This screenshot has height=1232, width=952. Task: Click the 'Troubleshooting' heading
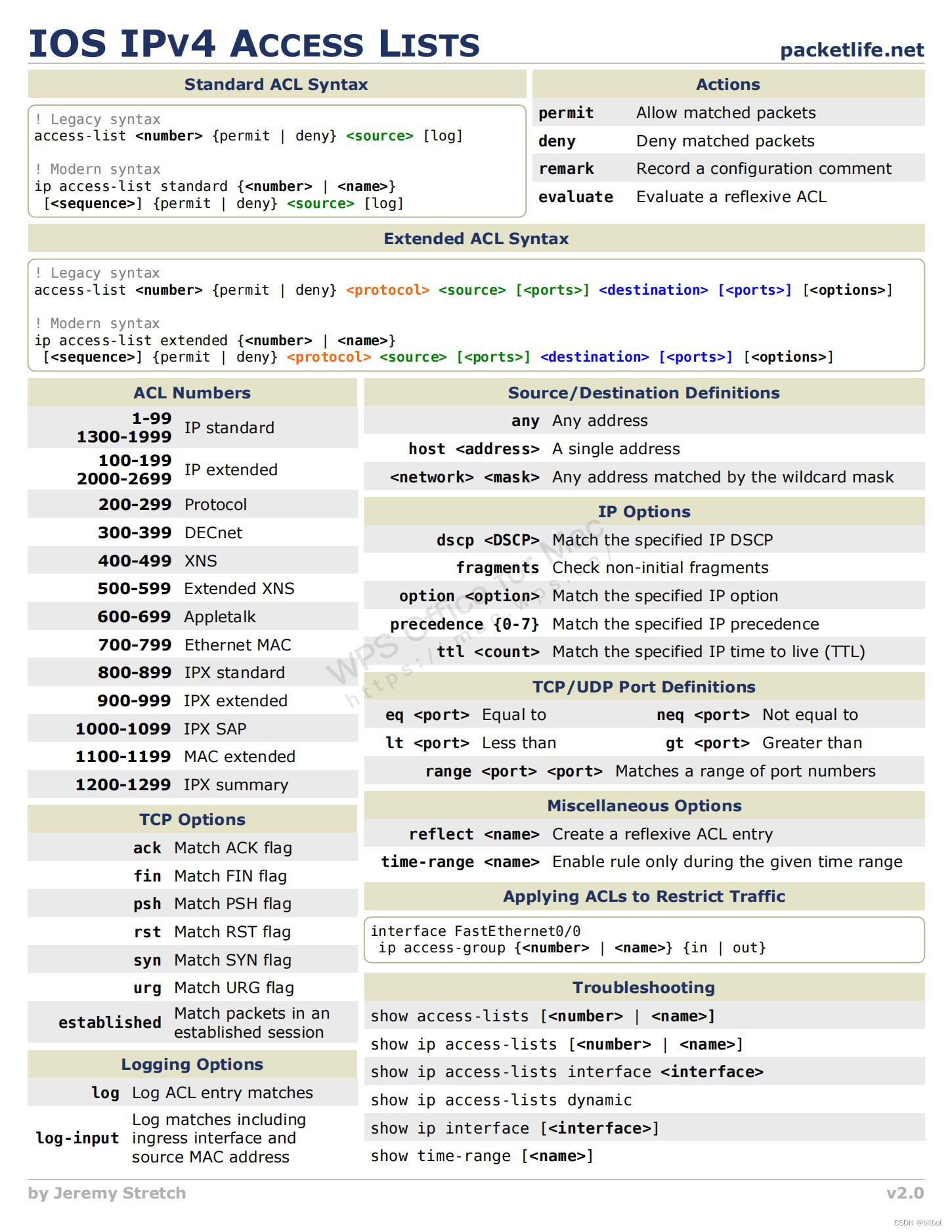[x=644, y=987]
